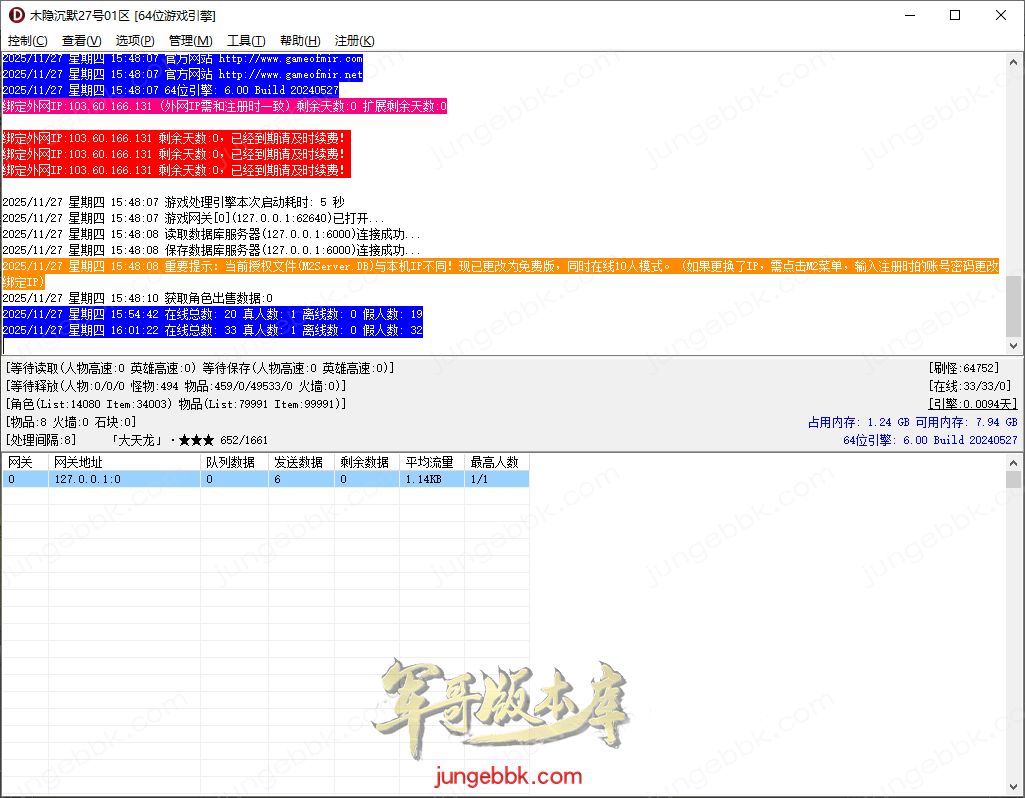Open the 注册(K) menu
Image resolution: width=1025 pixels, height=798 pixels.
tap(354, 41)
